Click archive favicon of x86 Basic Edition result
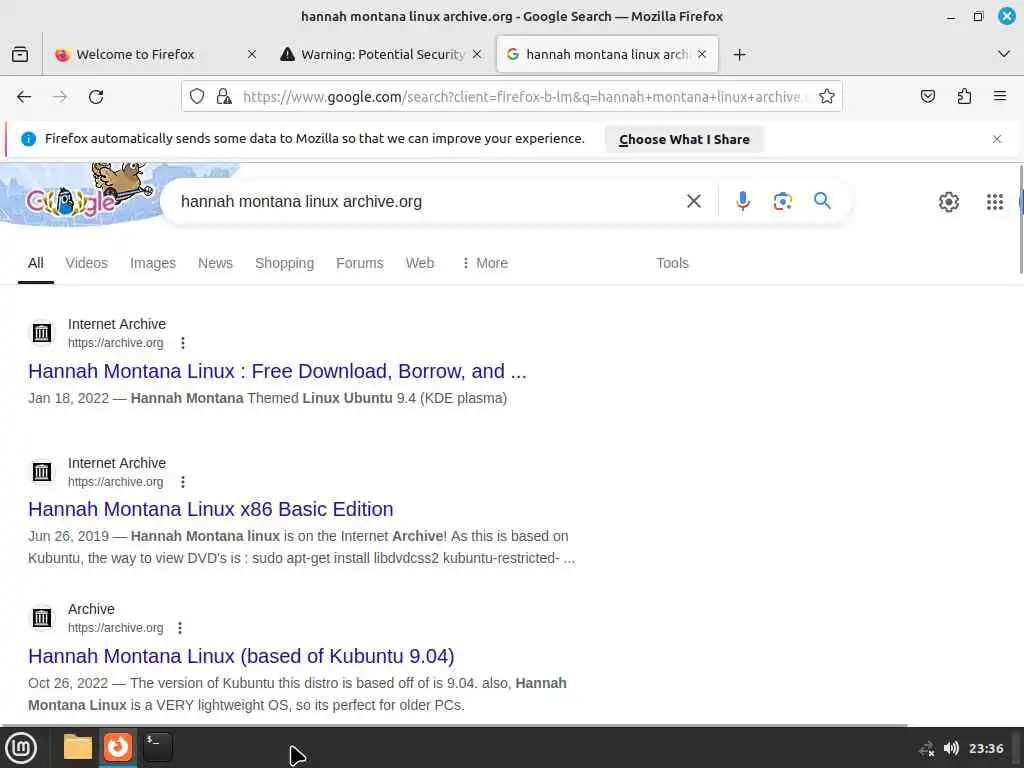1024x768 pixels. 42,472
